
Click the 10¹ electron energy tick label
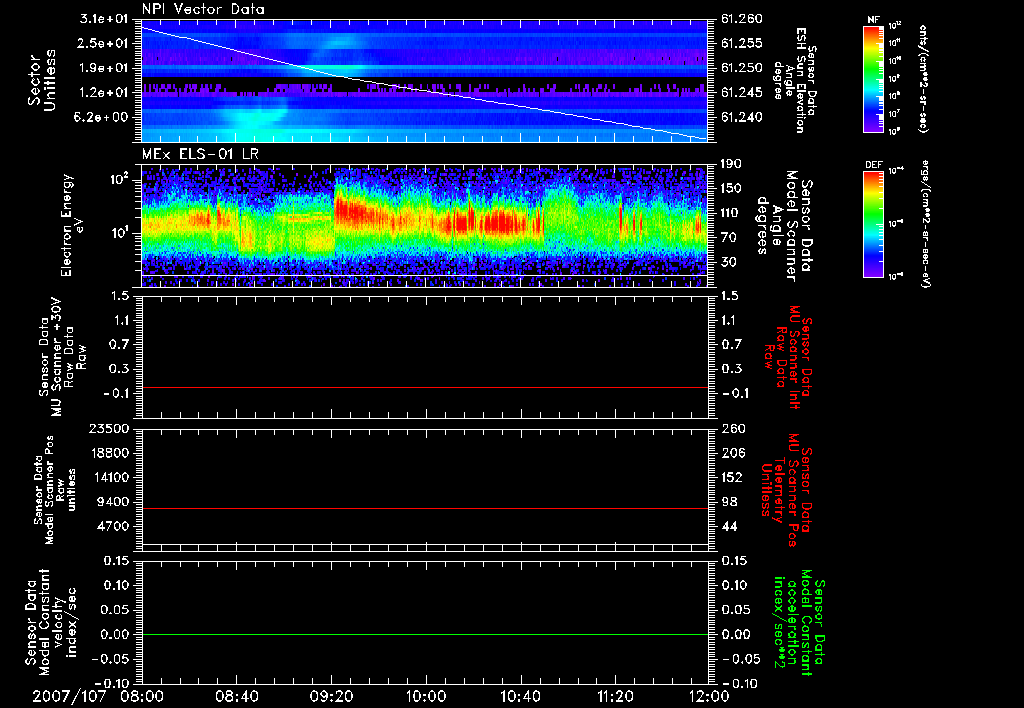(x=120, y=233)
